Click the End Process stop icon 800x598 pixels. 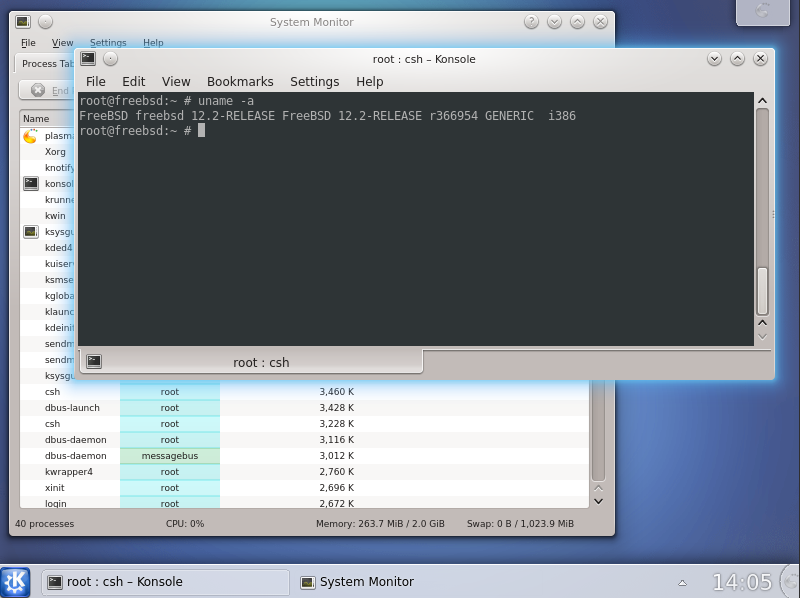[x=38, y=90]
